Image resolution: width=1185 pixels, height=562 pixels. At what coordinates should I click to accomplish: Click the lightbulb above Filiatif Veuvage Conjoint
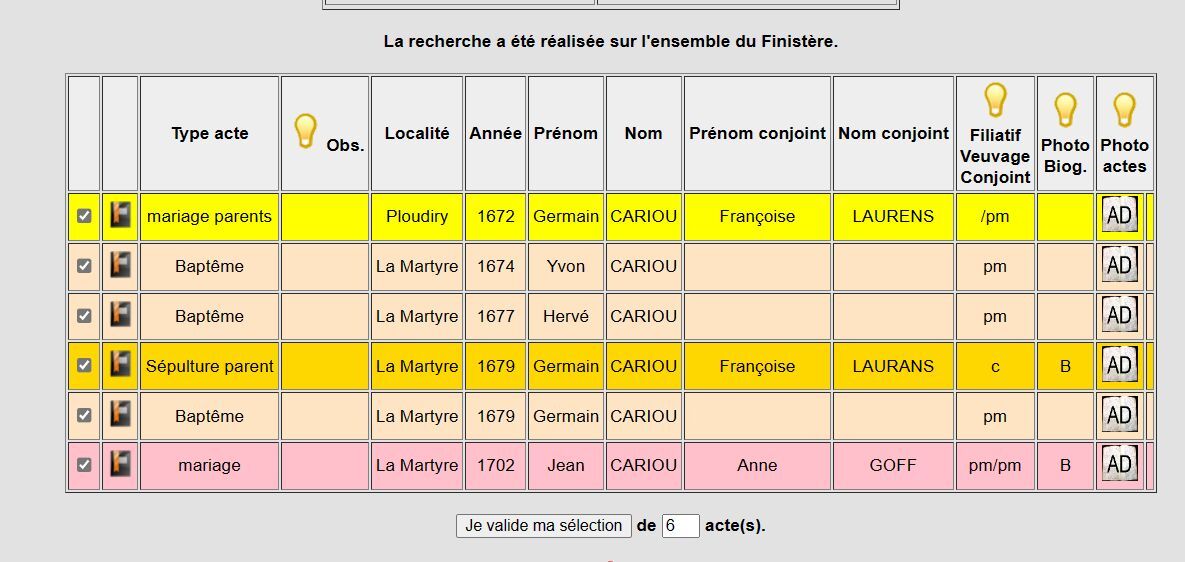pyautogui.click(x=994, y=100)
